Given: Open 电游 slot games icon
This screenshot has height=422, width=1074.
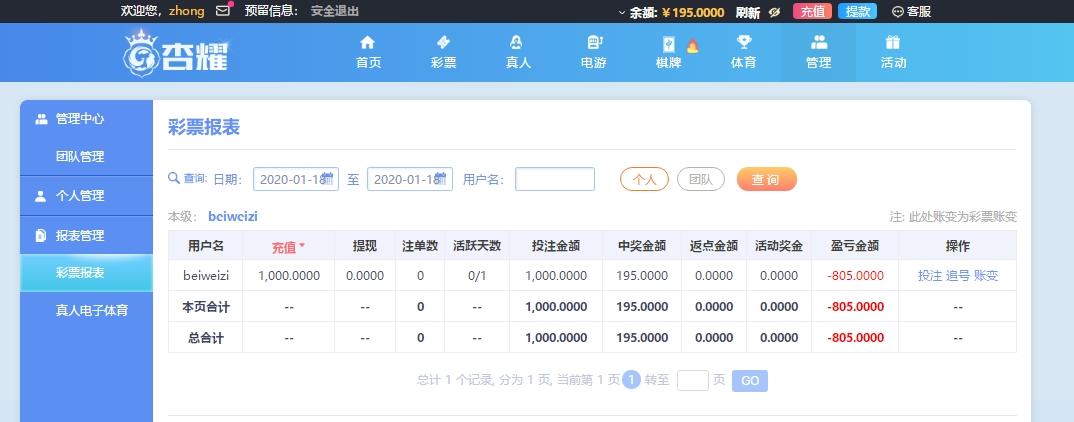Looking at the screenshot, I should point(594,42).
